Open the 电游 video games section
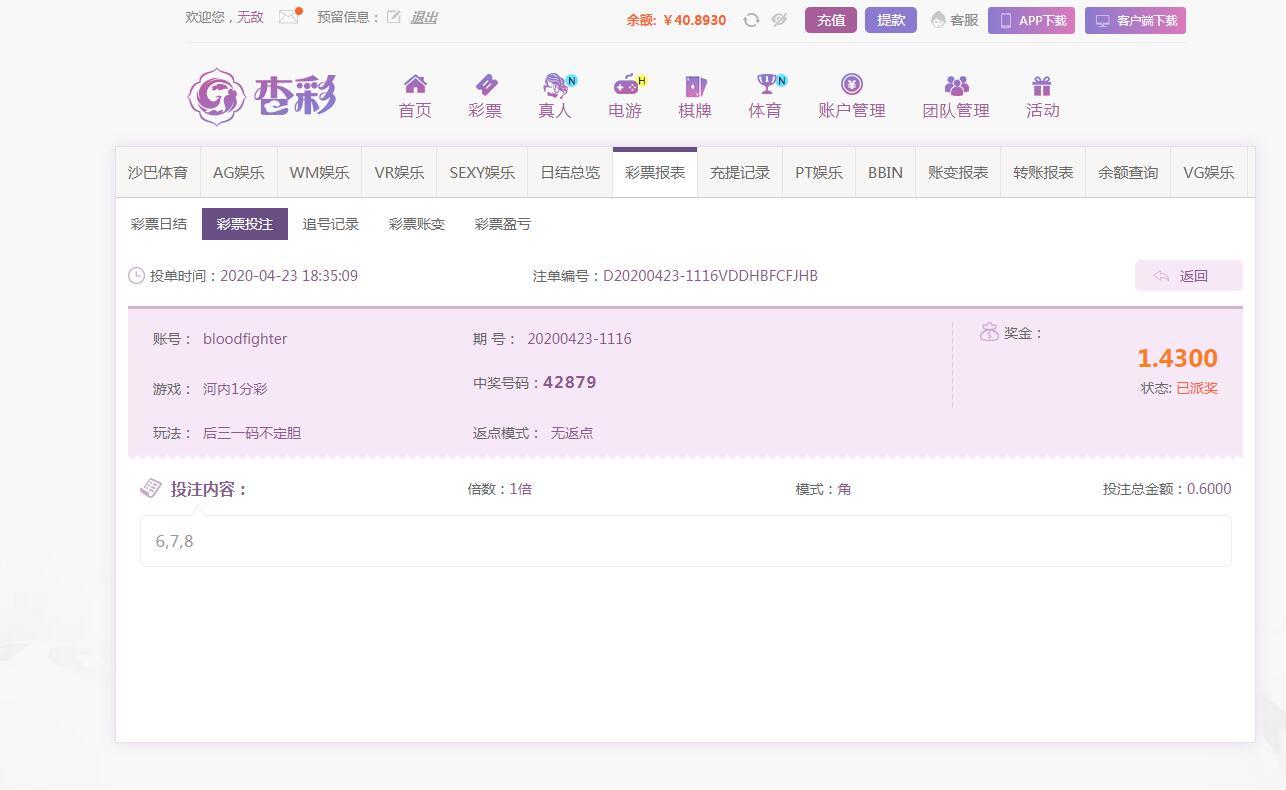Screen dimensions: 1286x790 [625, 96]
